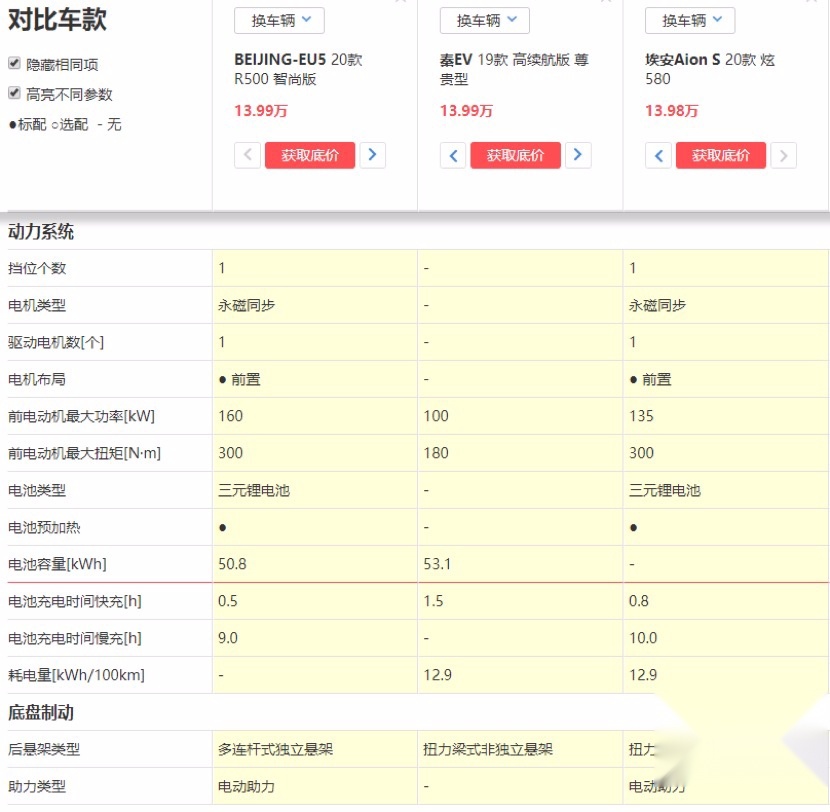Screen dimensions: 830x812
Task: Click 获取底价 for 秦EV
Action: coord(515,155)
